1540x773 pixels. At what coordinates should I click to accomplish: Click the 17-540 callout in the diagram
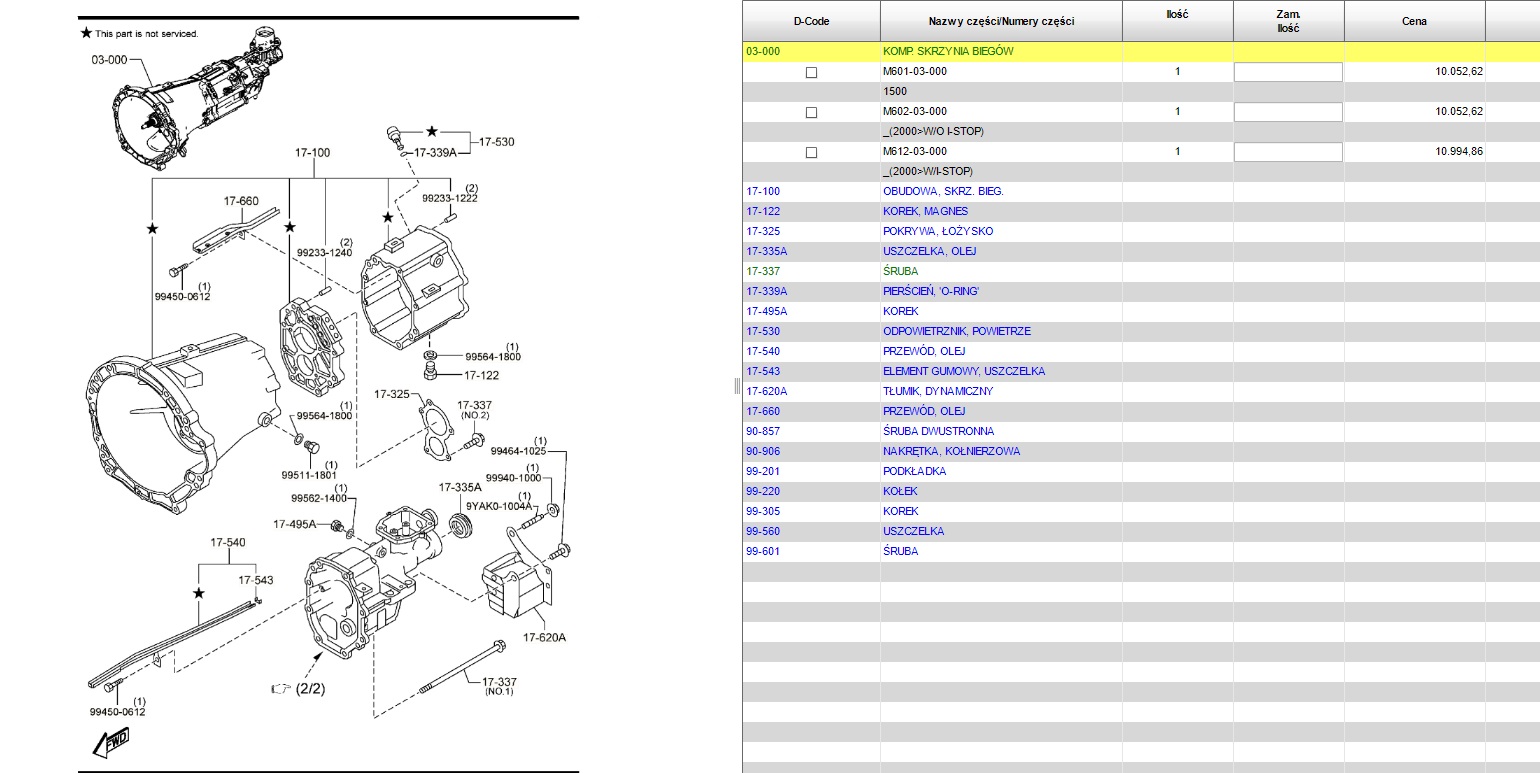pos(227,542)
